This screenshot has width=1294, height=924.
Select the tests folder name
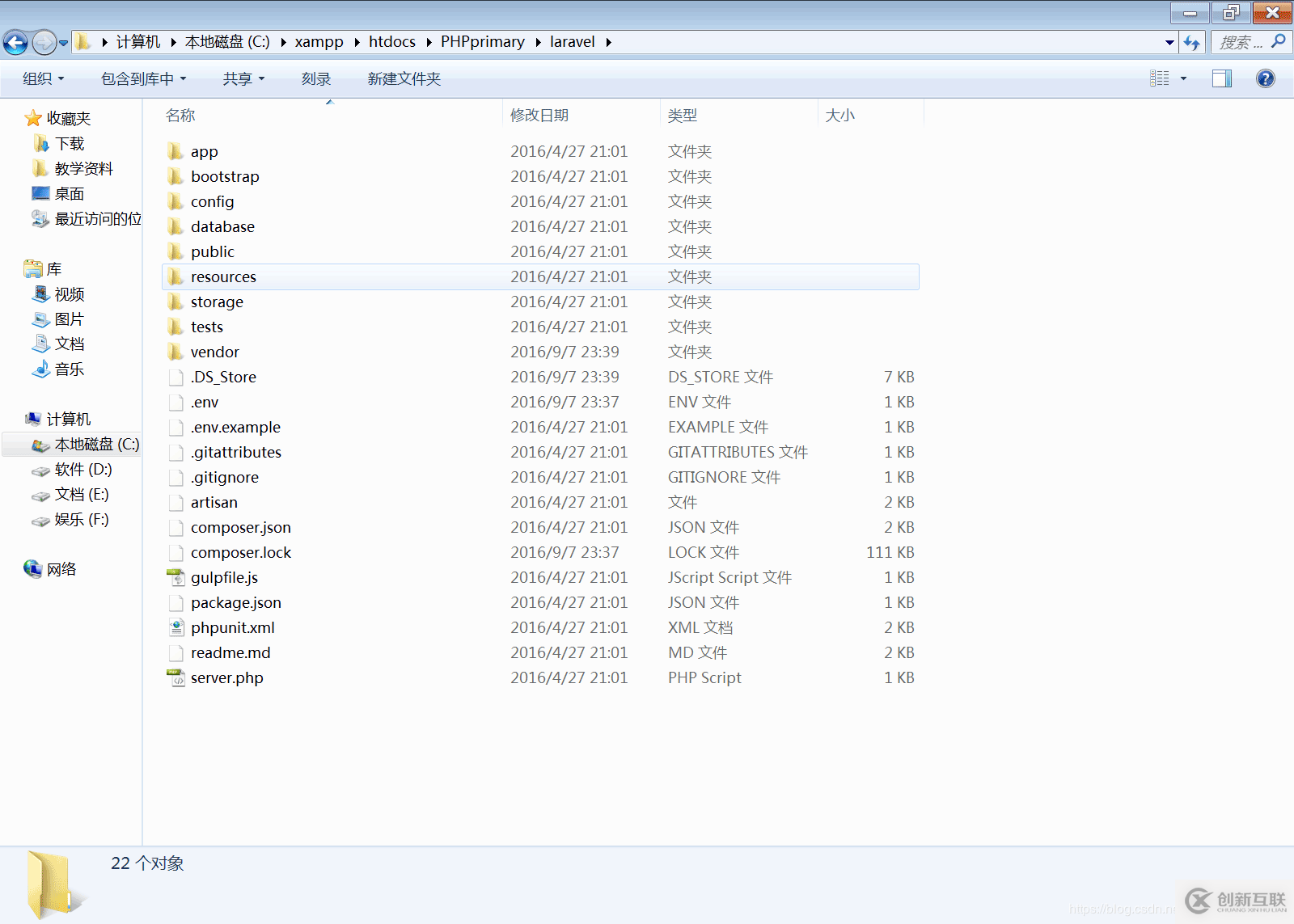click(207, 327)
